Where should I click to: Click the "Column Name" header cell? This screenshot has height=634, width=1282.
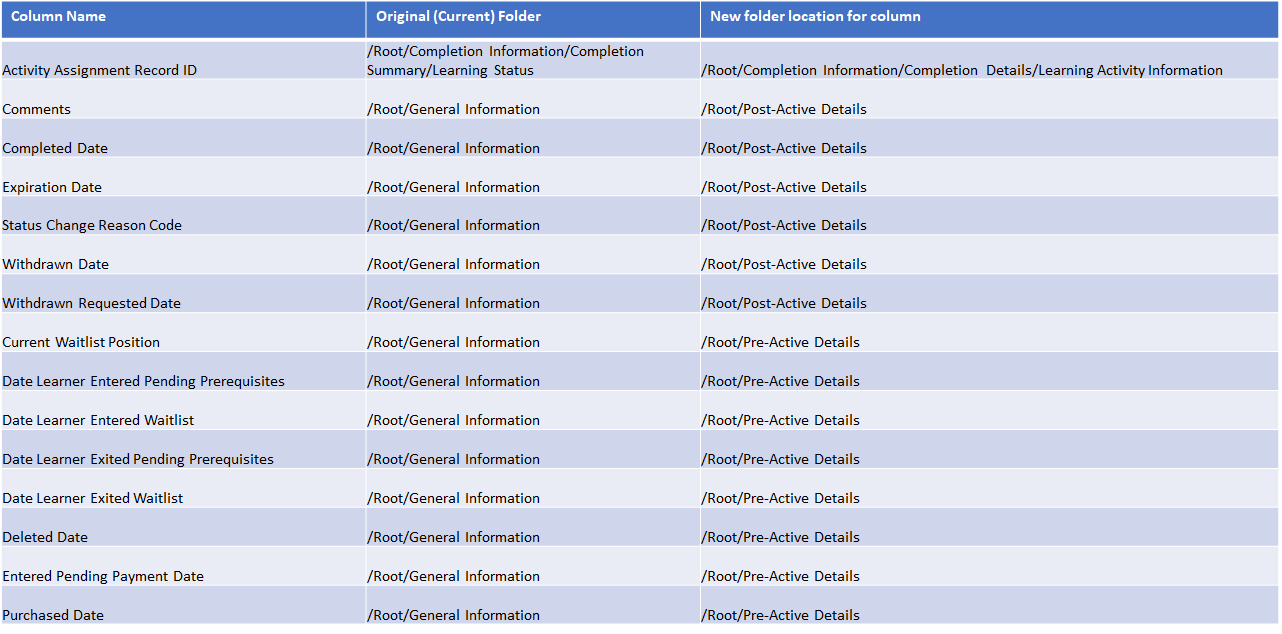pos(58,17)
